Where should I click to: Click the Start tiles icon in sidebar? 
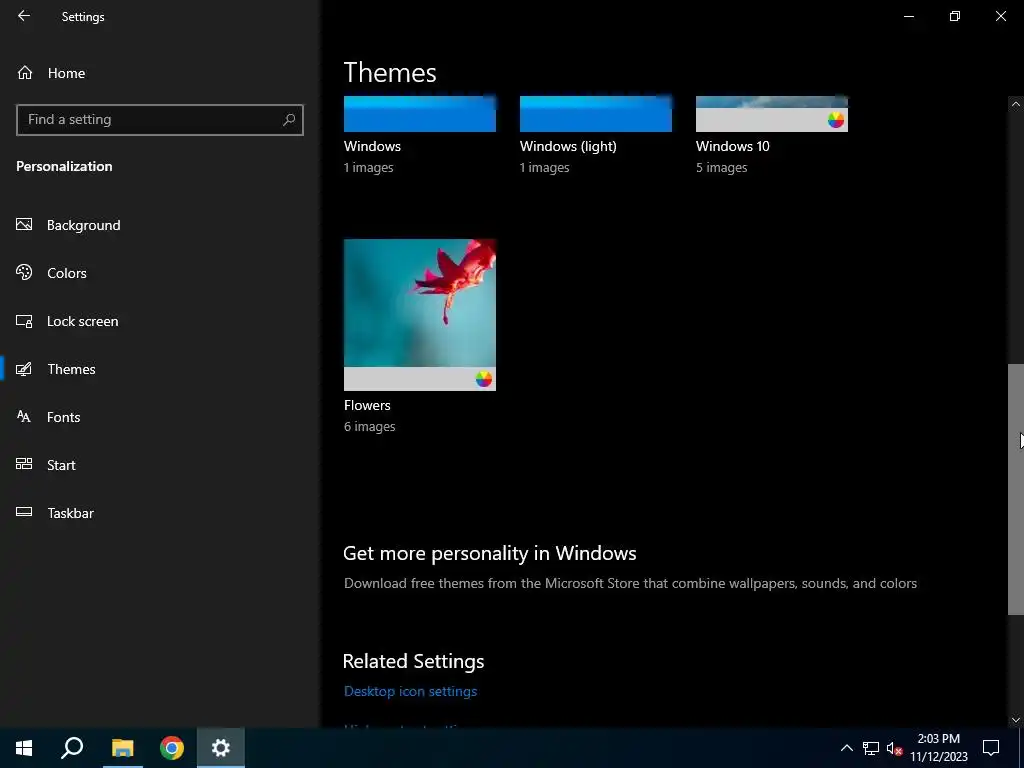pos(24,464)
